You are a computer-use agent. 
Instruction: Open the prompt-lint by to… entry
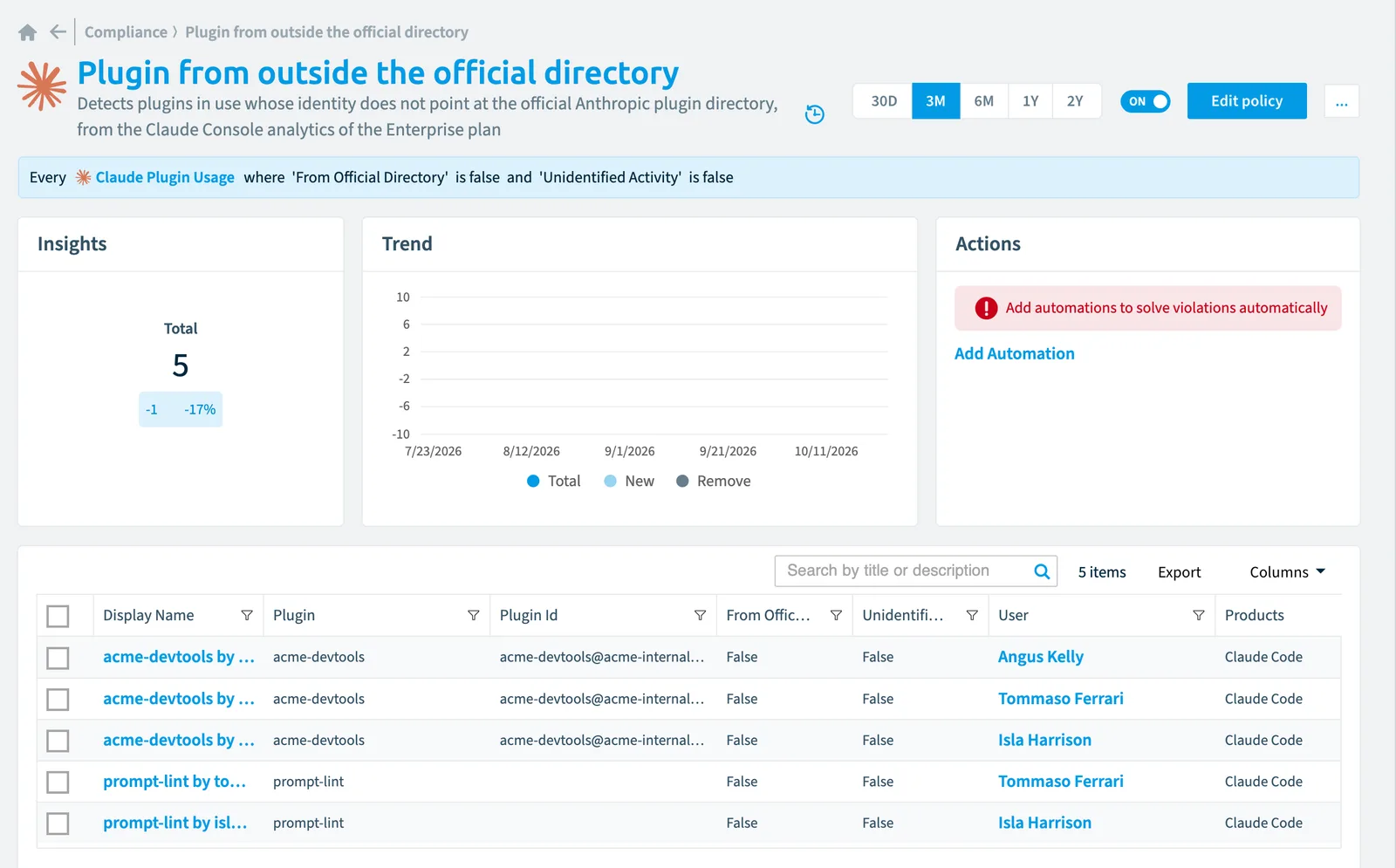pyautogui.click(x=174, y=782)
